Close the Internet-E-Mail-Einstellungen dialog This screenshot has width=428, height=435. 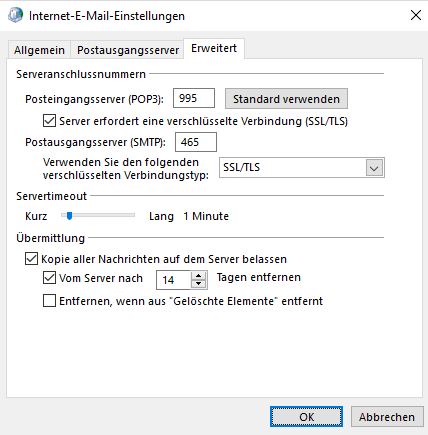(x=415, y=15)
